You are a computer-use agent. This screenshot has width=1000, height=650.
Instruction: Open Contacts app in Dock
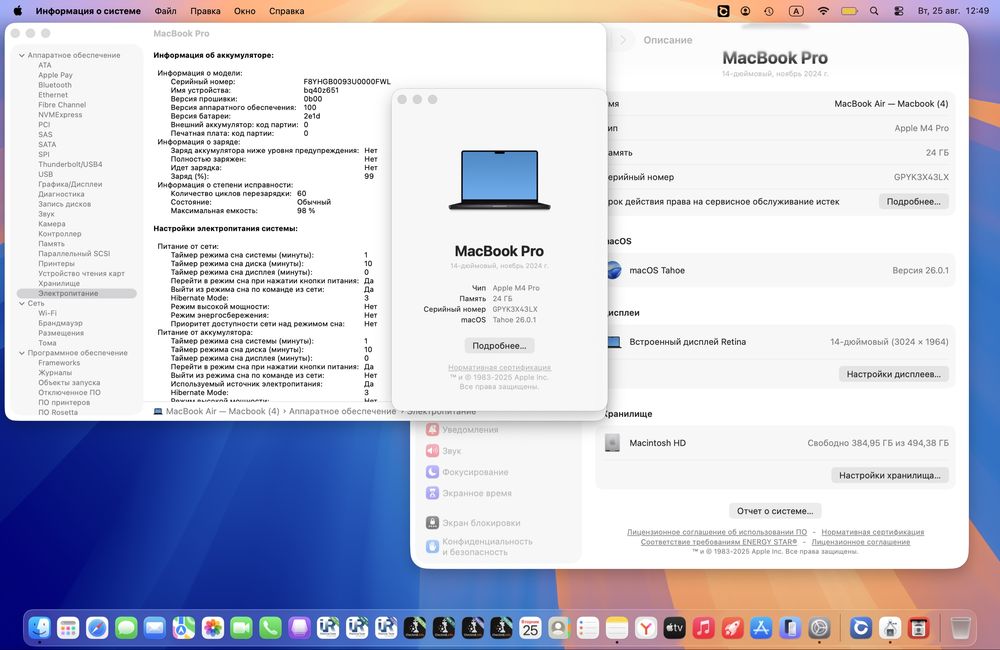[x=559, y=628]
